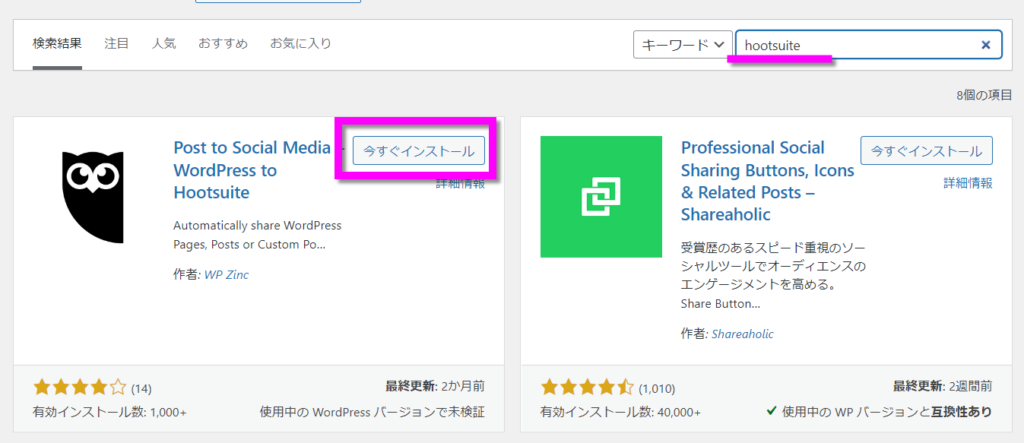The width and height of the screenshot is (1024, 443).
Task: Switch to the 検索結果 tab
Action: point(57,44)
